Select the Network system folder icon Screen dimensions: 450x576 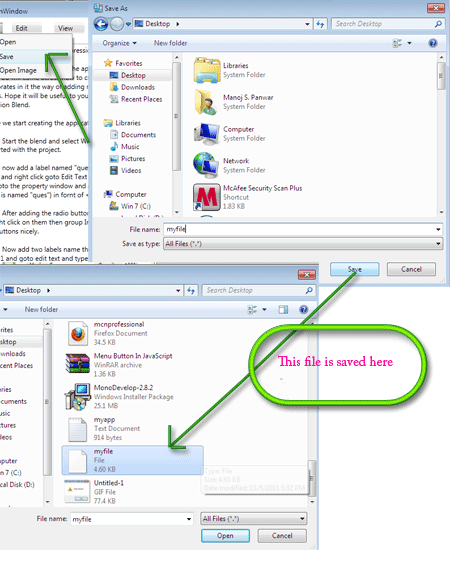(206, 165)
